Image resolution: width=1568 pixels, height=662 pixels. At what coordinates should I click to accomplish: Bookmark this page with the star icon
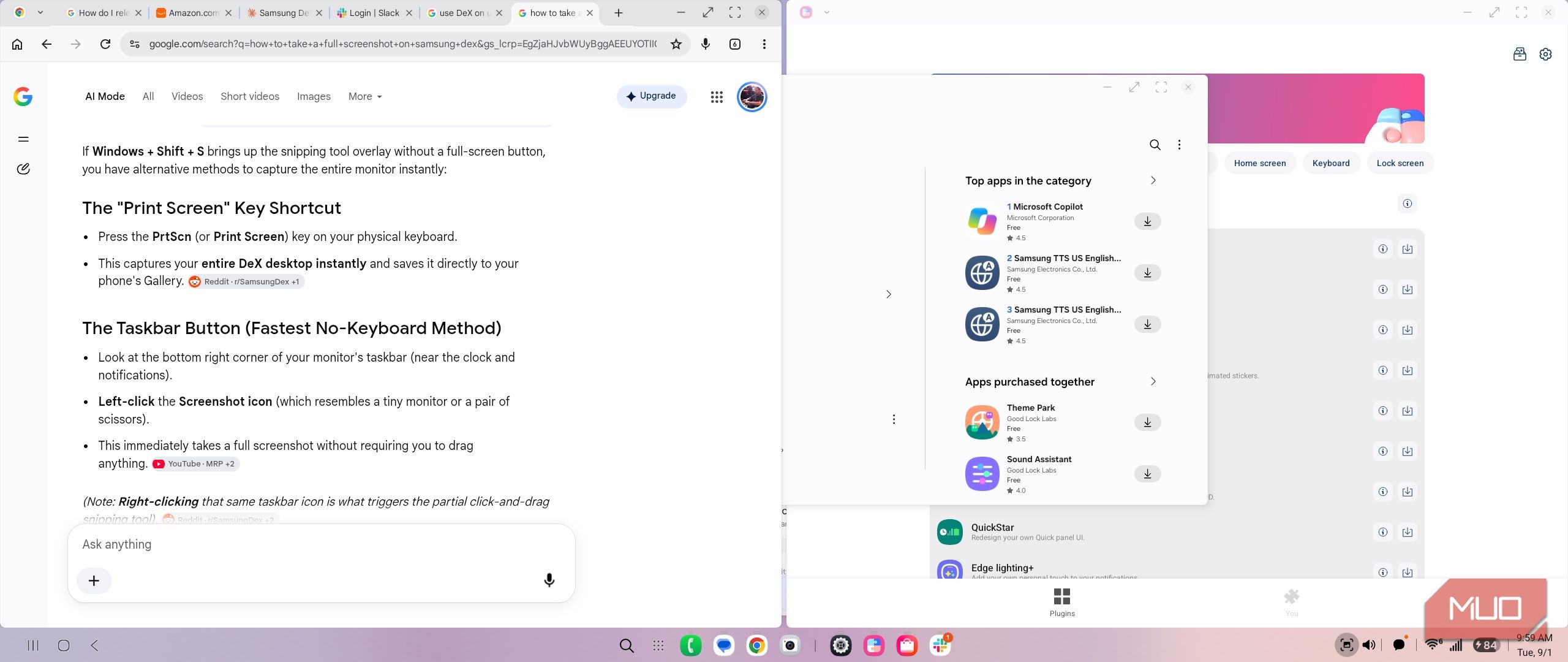[676, 44]
